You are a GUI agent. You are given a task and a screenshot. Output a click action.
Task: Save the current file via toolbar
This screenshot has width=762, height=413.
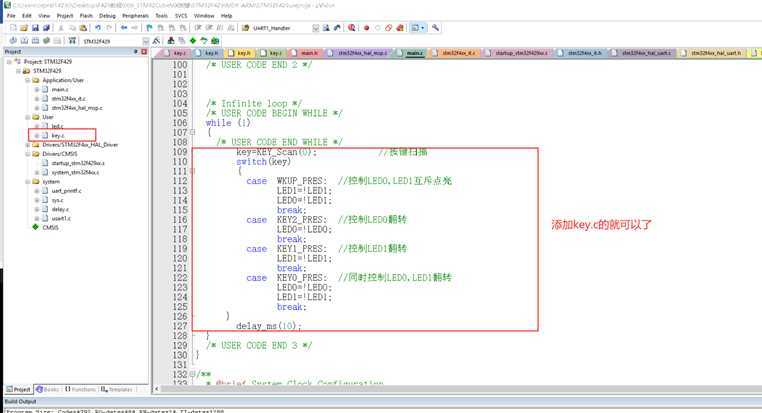(x=35, y=28)
